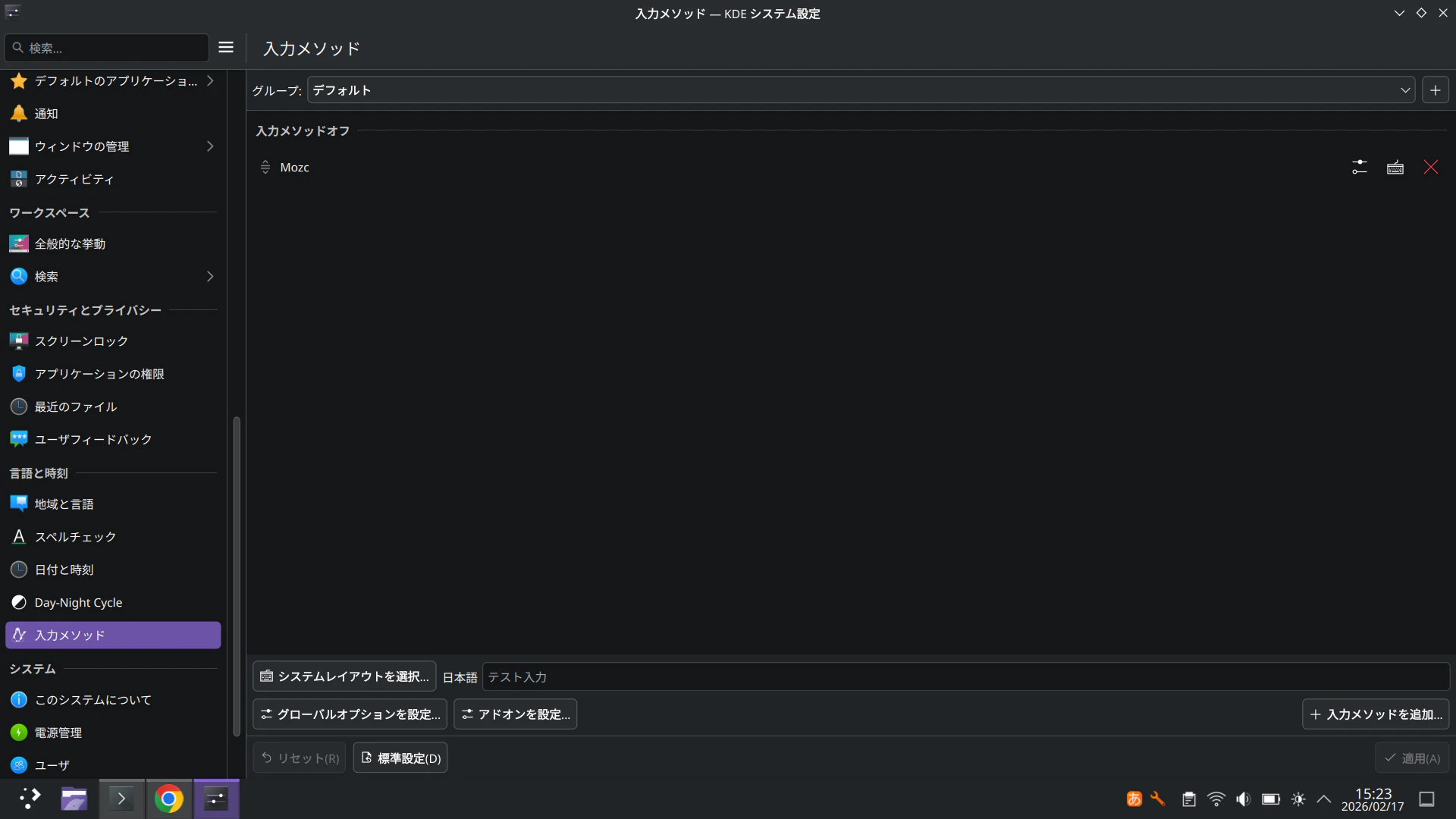The height and width of the screenshot is (819, 1456).
Task: Focus the sidebar 検索 search field
Action: click(106, 48)
